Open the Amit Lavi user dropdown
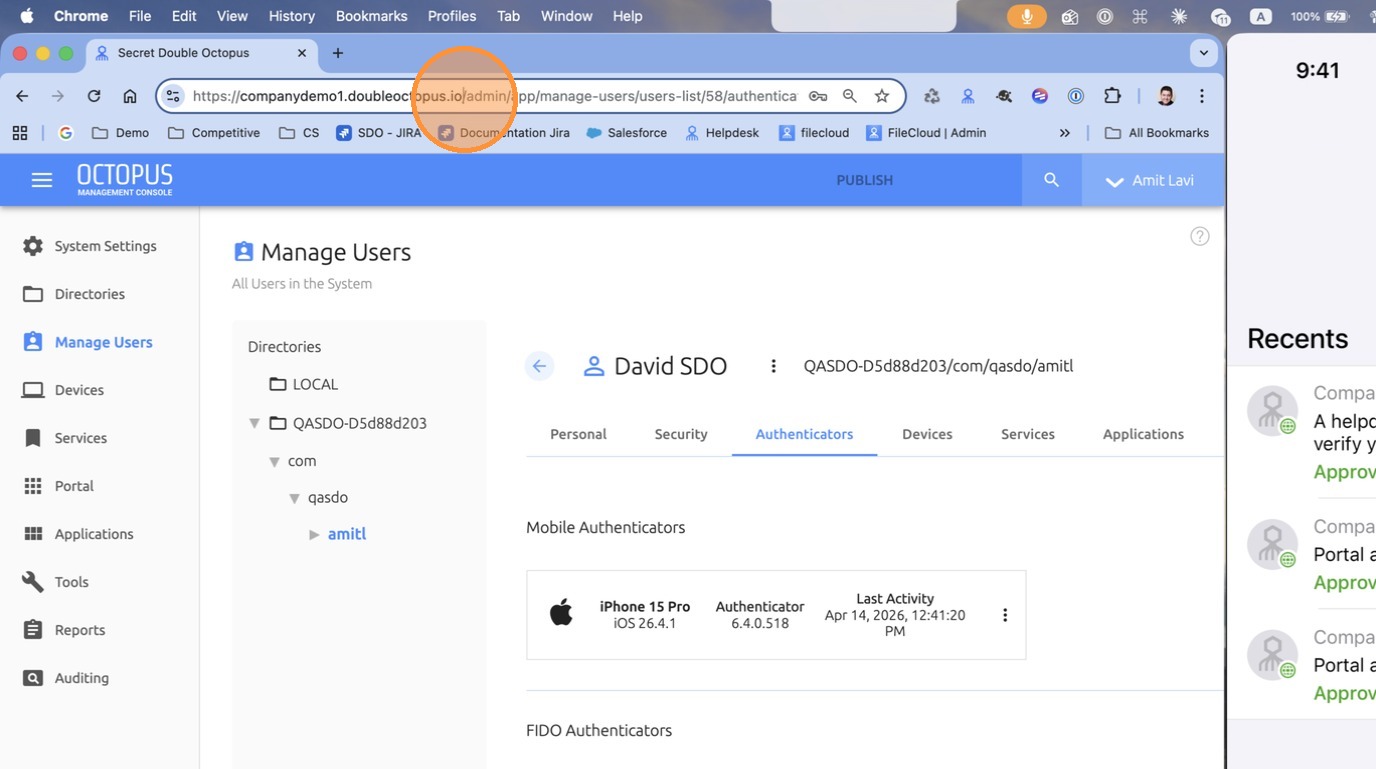The height and width of the screenshot is (769, 1376). (1150, 181)
